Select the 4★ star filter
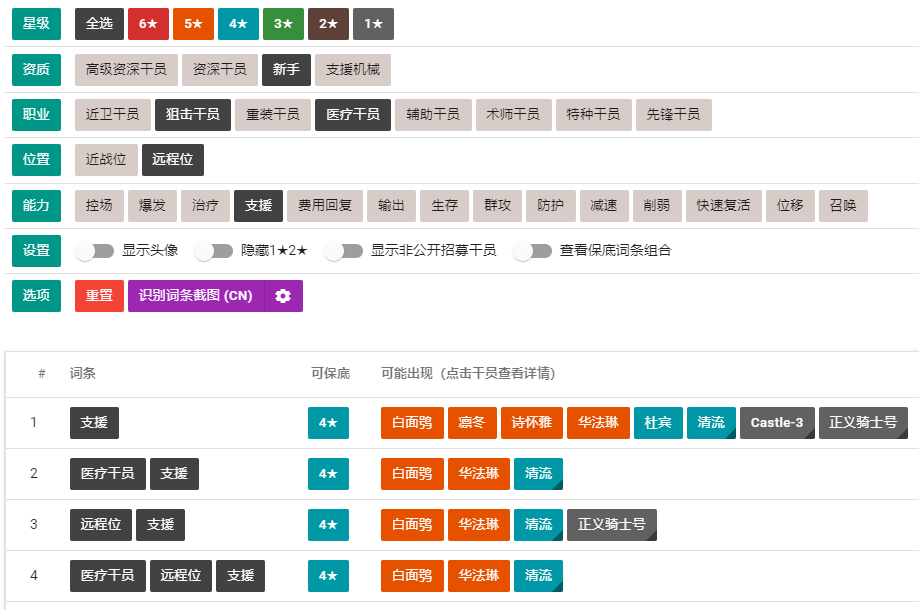The height and width of the screenshot is (610, 919). pyautogui.click(x=238, y=23)
